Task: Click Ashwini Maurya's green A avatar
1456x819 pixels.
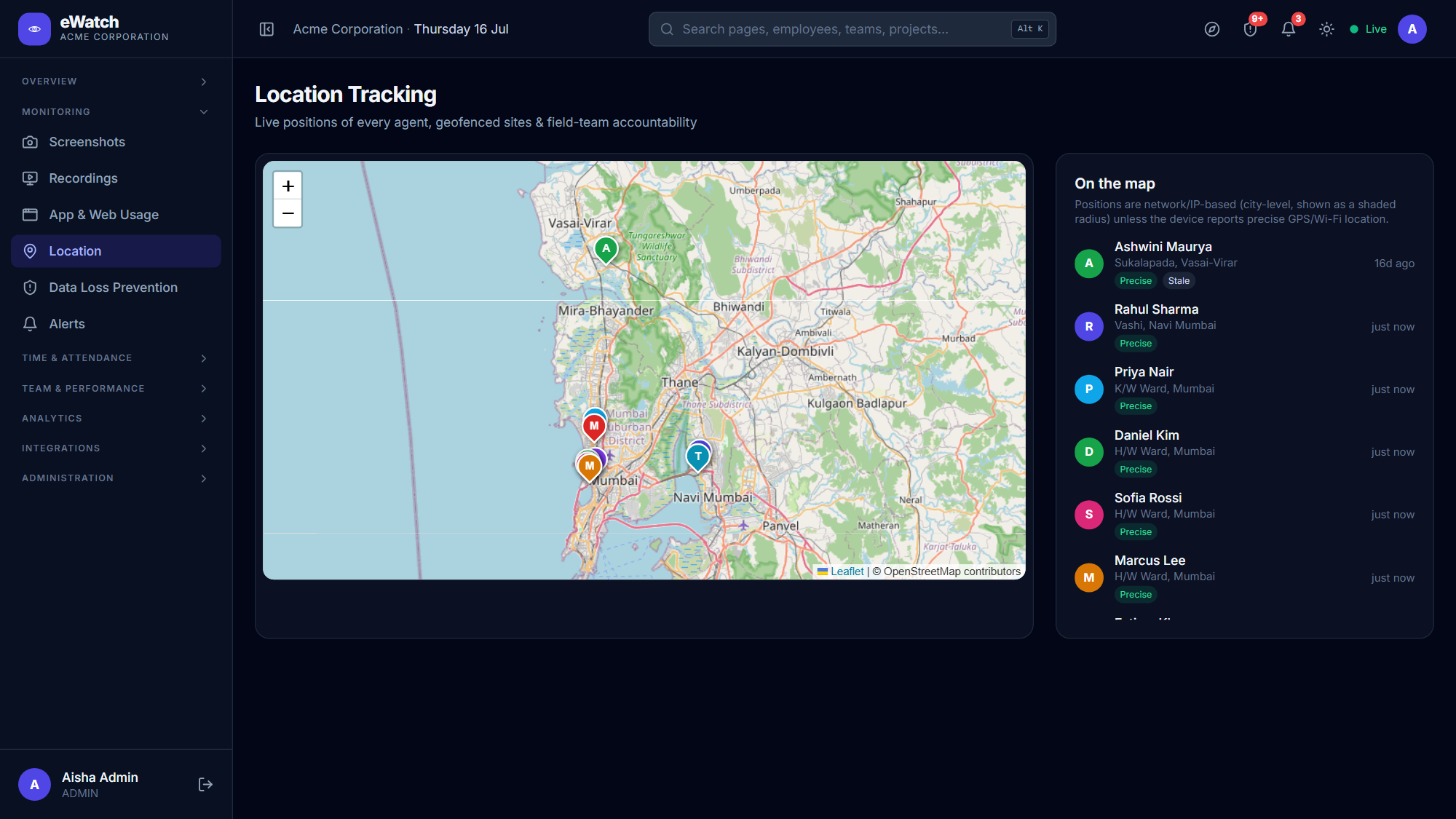Action: pos(1088,264)
